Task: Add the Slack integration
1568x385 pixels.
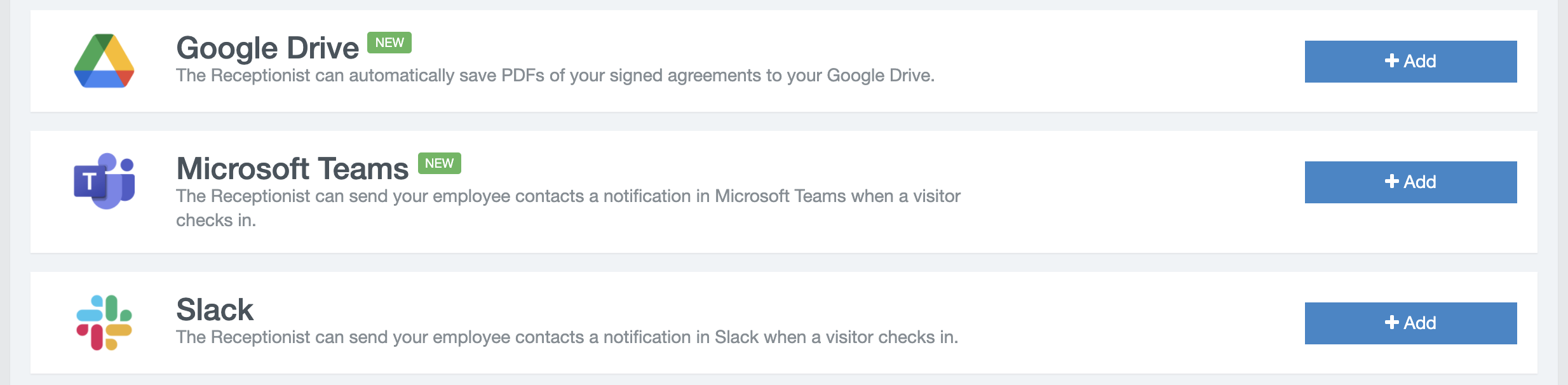Action: (x=1410, y=323)
